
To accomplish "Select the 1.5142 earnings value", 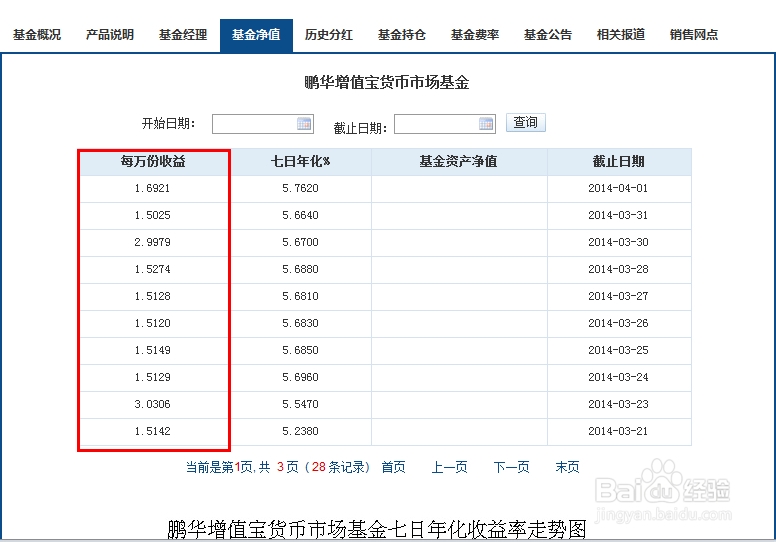I will (x=152, y=431).
